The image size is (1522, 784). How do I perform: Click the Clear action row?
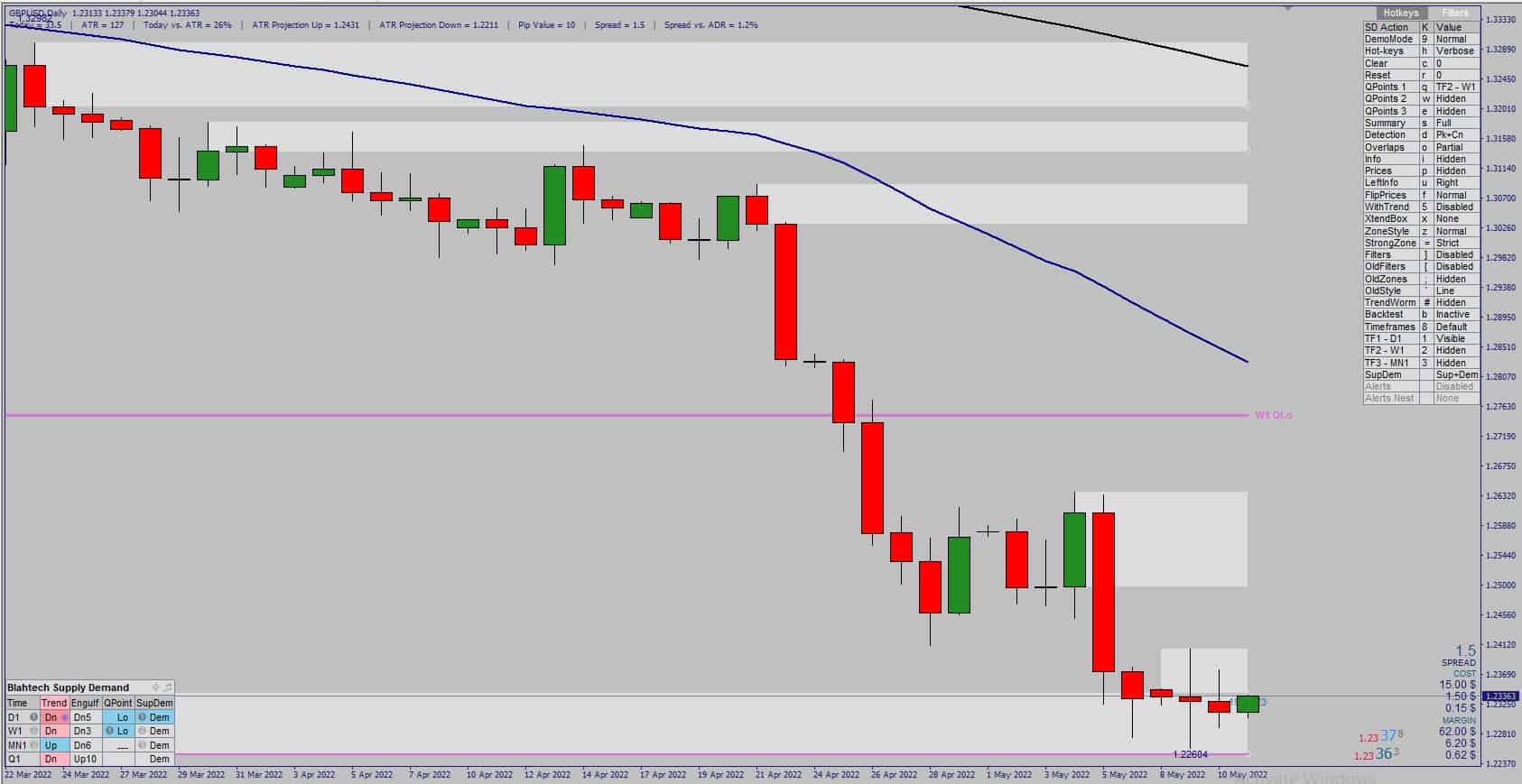point(1422,63)
